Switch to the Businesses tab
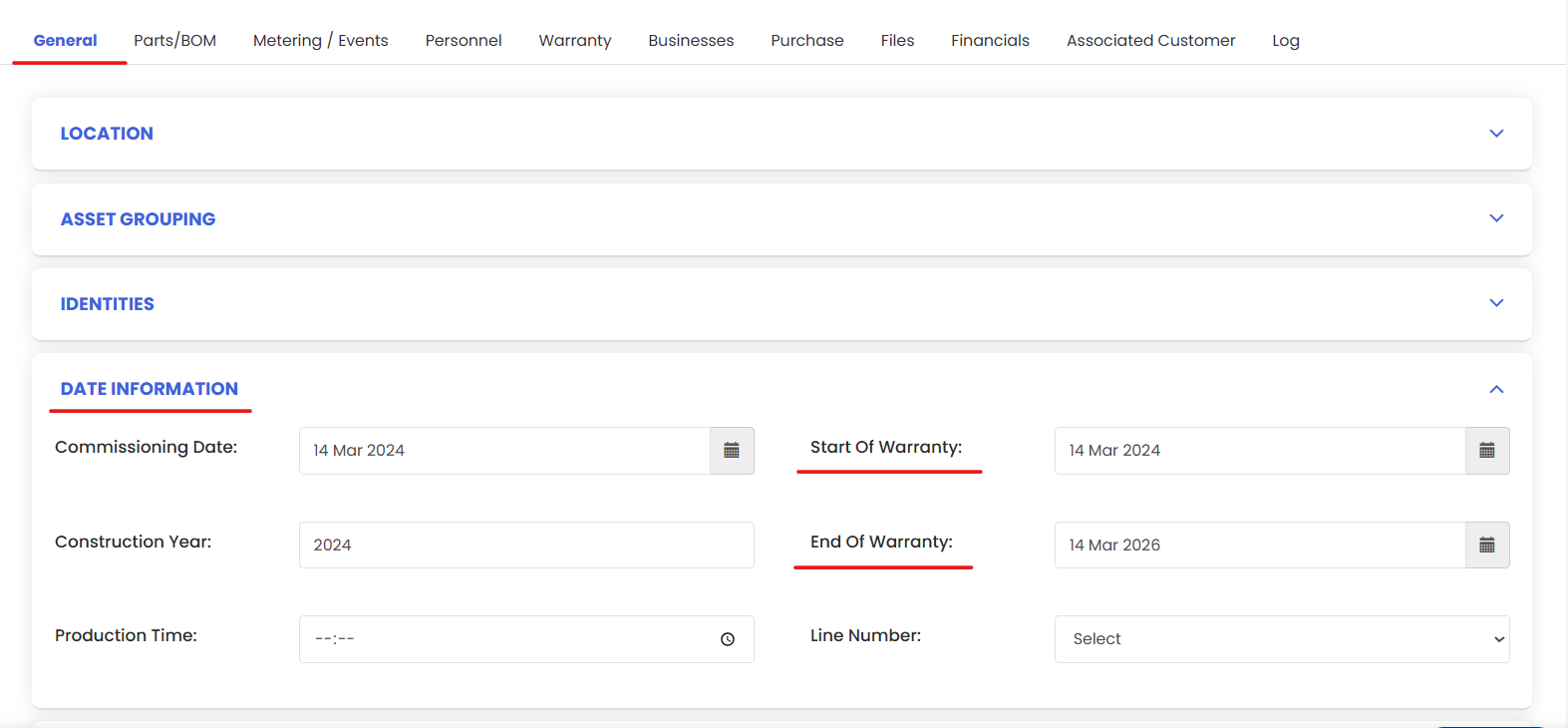This screenshot has width=1568, height=728. pyautogui.click(x=691, y=41)
